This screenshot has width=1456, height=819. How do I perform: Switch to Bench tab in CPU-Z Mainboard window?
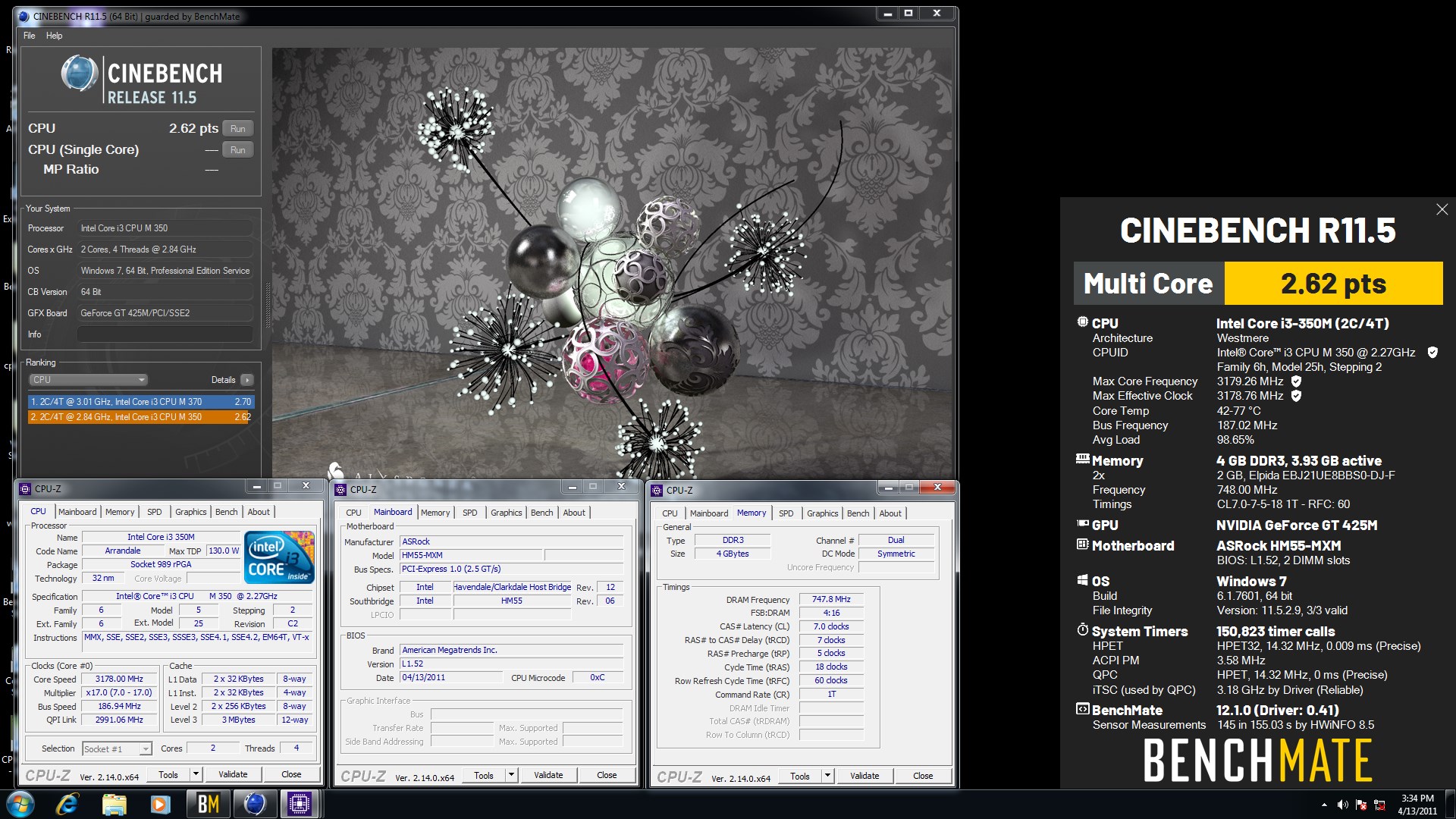(x=541, y=513)
